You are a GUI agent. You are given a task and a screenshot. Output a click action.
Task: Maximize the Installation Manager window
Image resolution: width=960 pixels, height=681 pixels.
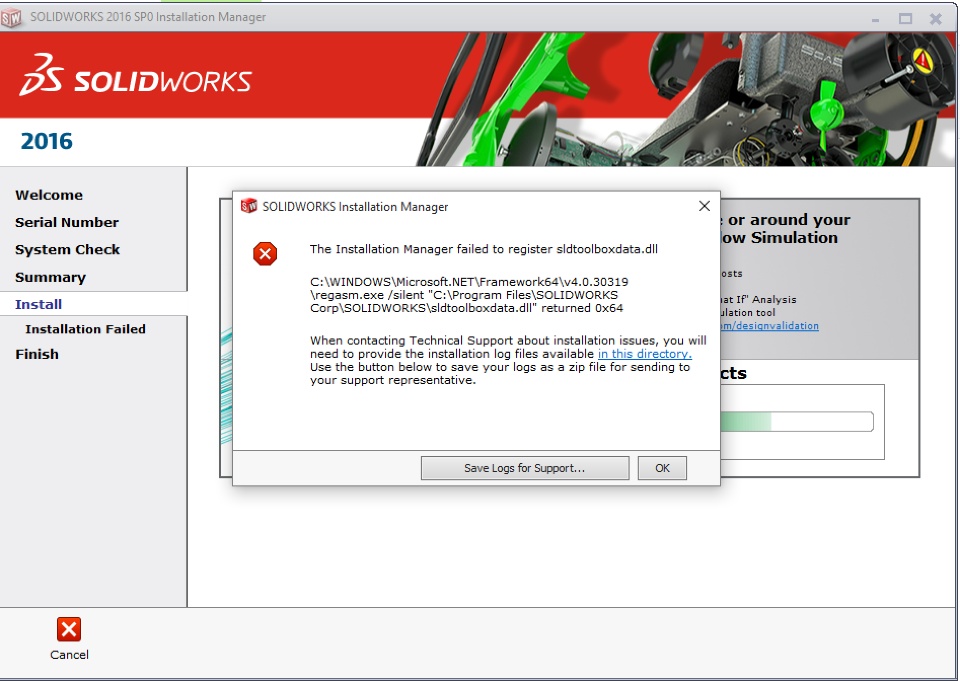pos(906,19)
